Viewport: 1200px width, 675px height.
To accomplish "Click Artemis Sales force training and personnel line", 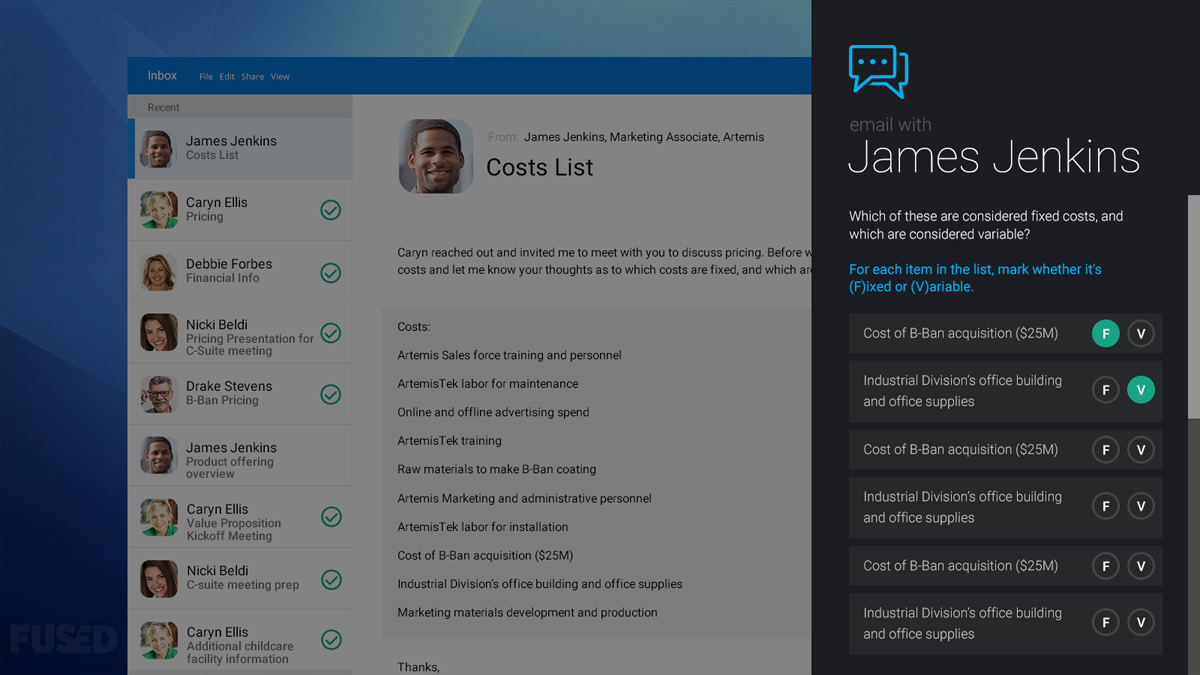I will pyautogui.click(x=509, y=355).
